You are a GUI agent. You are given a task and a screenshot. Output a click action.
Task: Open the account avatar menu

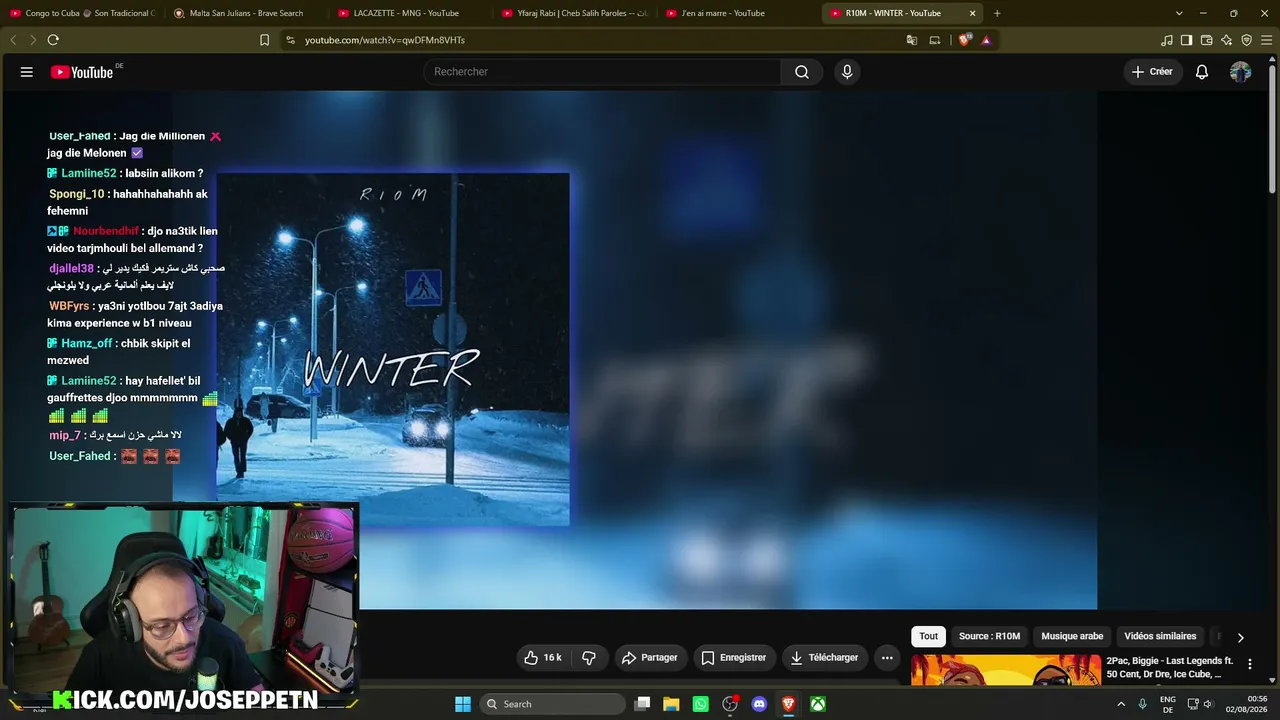pos(1240,72)
